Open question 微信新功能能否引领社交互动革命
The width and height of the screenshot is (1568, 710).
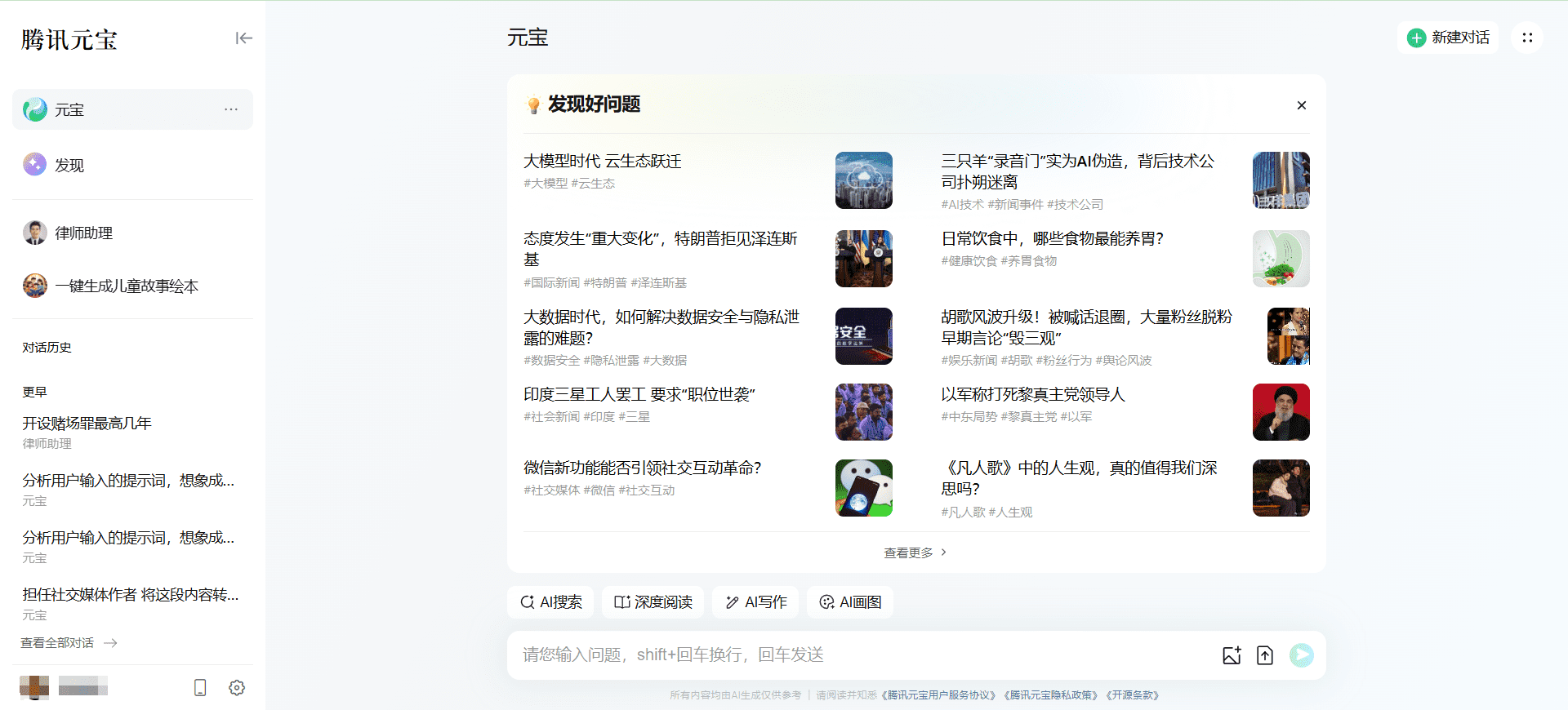click(x=643, y=468)
